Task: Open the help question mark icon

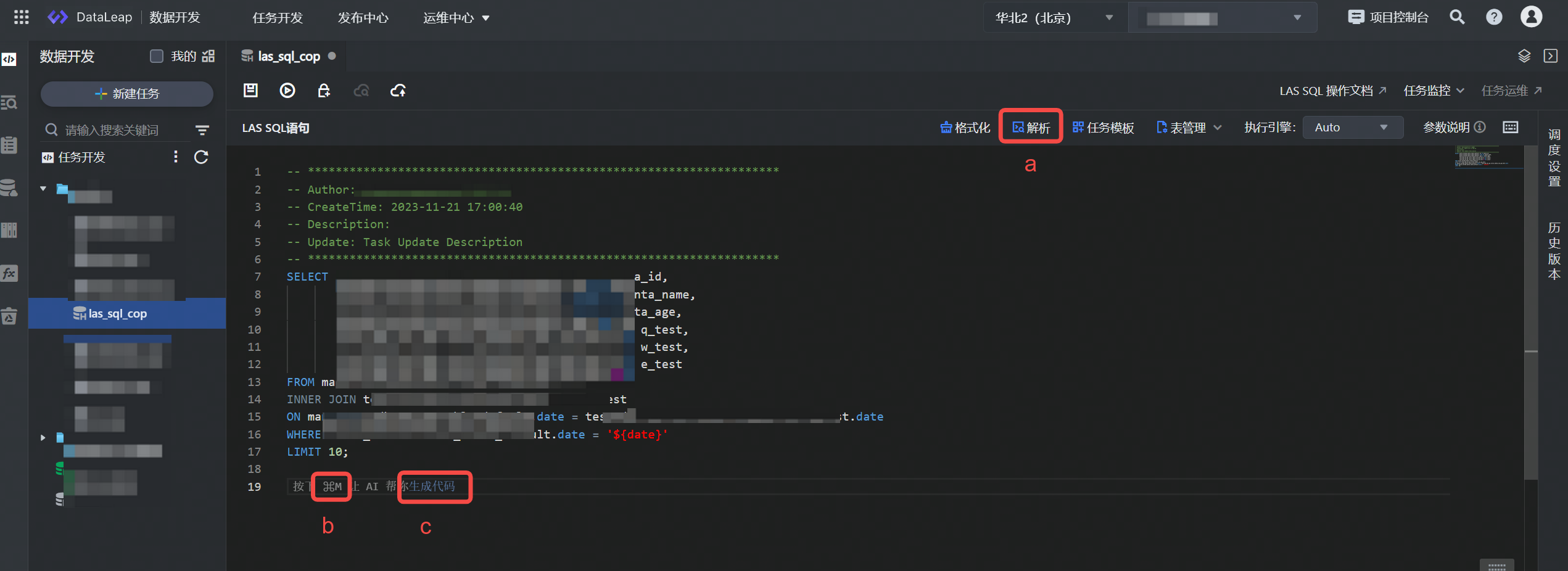Action: point(1494,17)
